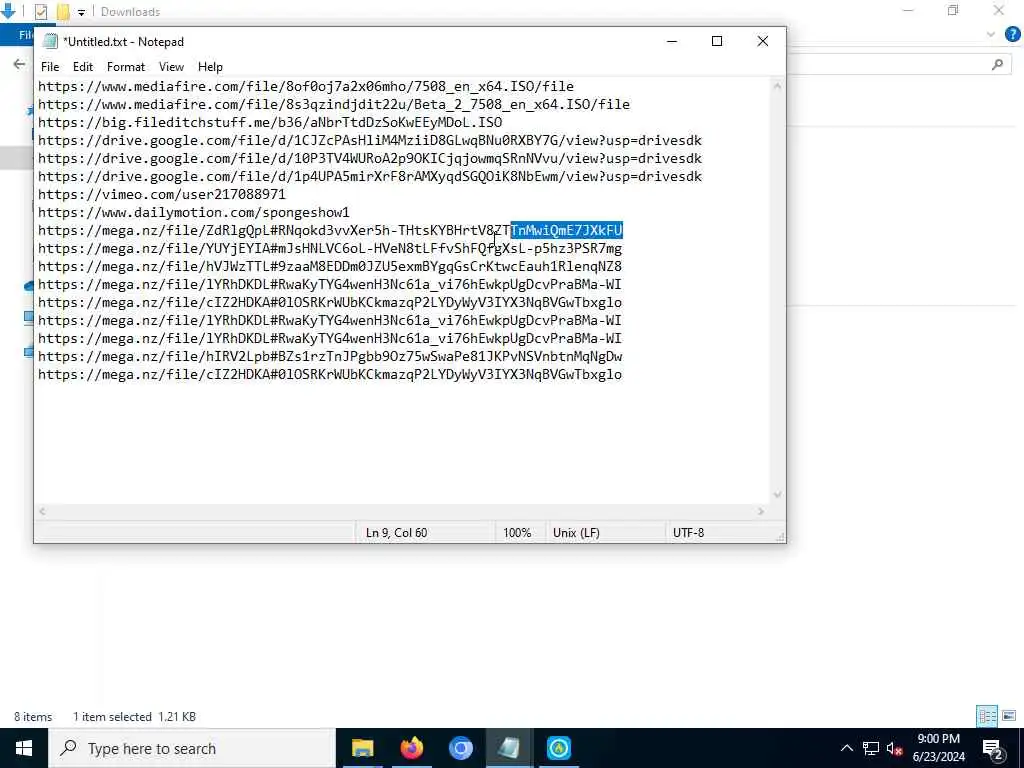1024x768 pixels.
Task: Click the 100% zoom status bar entry
Action: tap(517, 533)
